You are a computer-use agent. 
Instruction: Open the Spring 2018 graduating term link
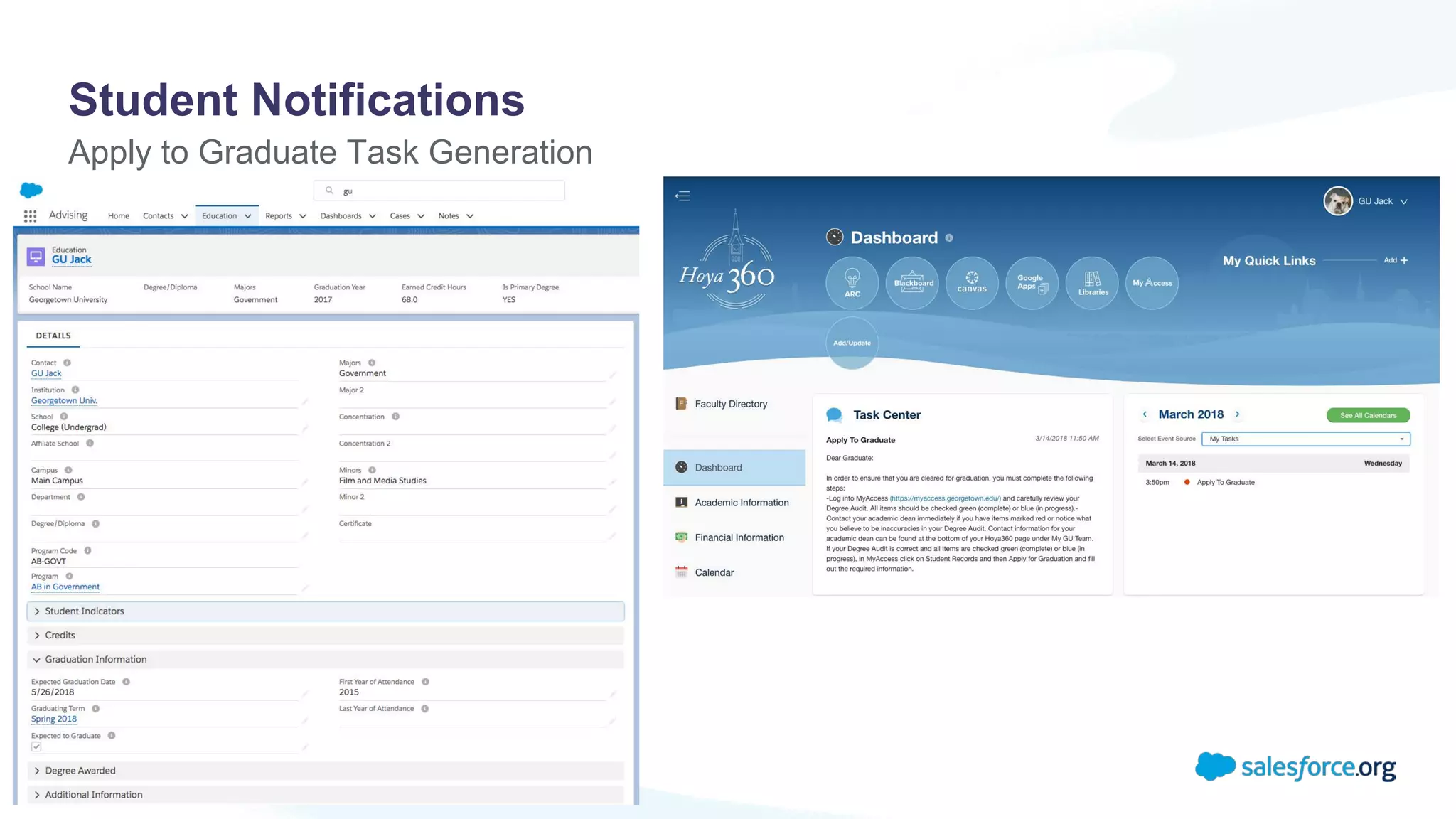pos(53,719)
